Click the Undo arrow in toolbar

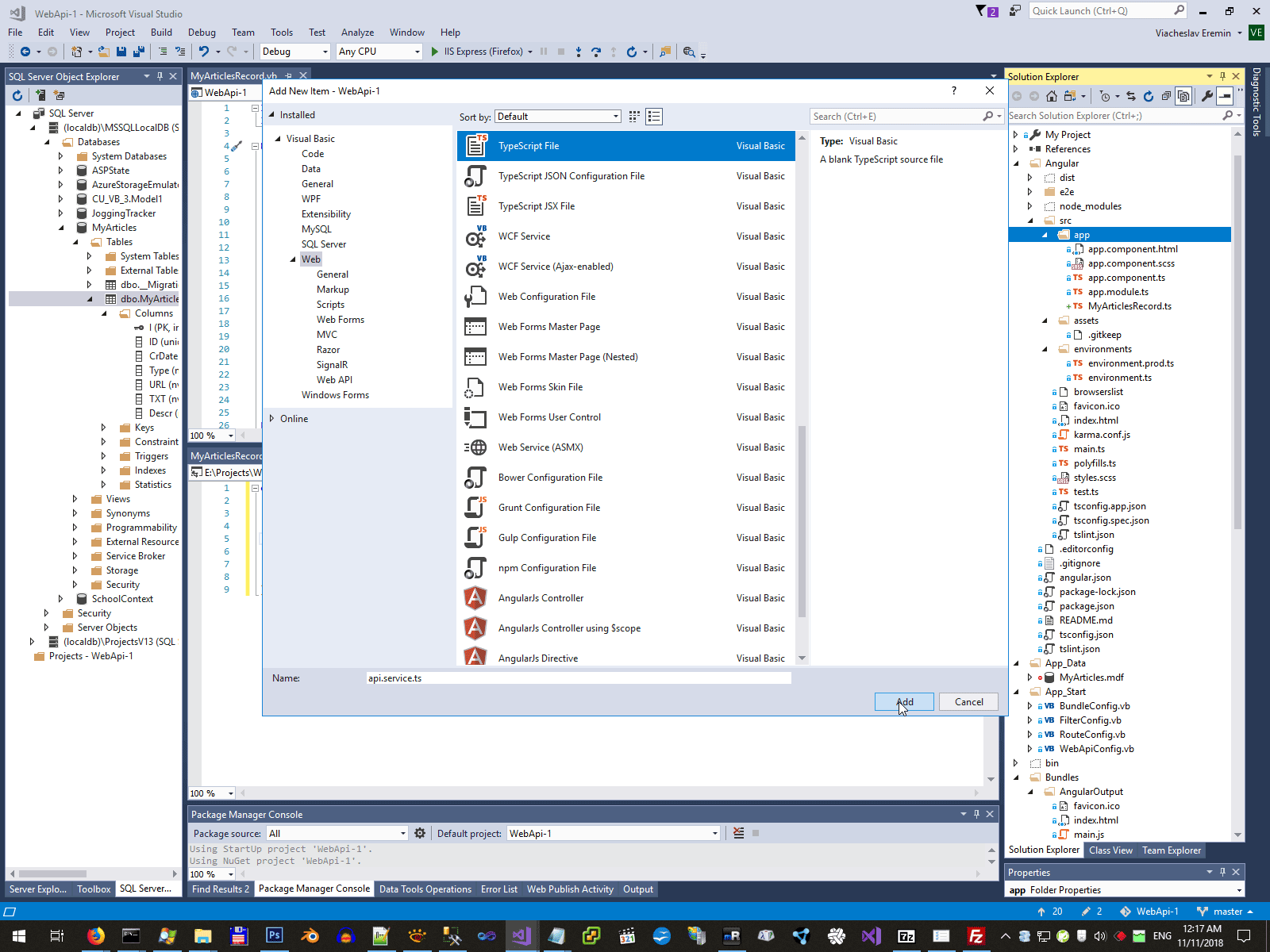pyautogui.click(x=204, y=52)
